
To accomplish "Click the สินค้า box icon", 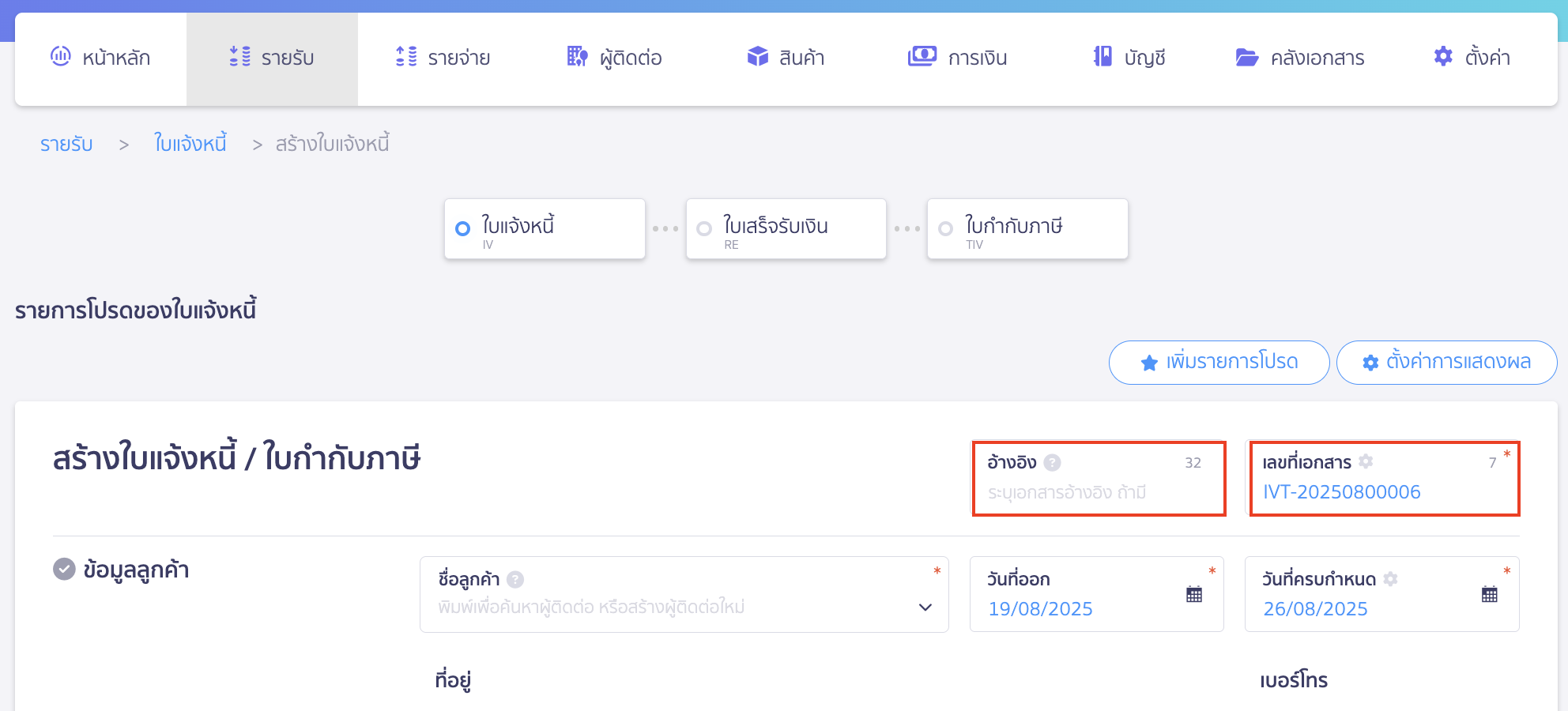I will [x=758, y=57].
